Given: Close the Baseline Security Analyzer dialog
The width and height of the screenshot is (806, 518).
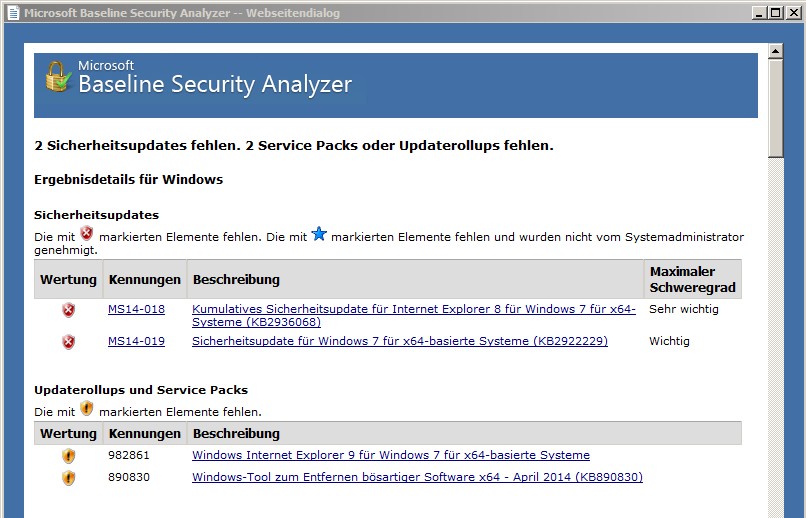Looking at the screenshot, I should click(792, 13).
